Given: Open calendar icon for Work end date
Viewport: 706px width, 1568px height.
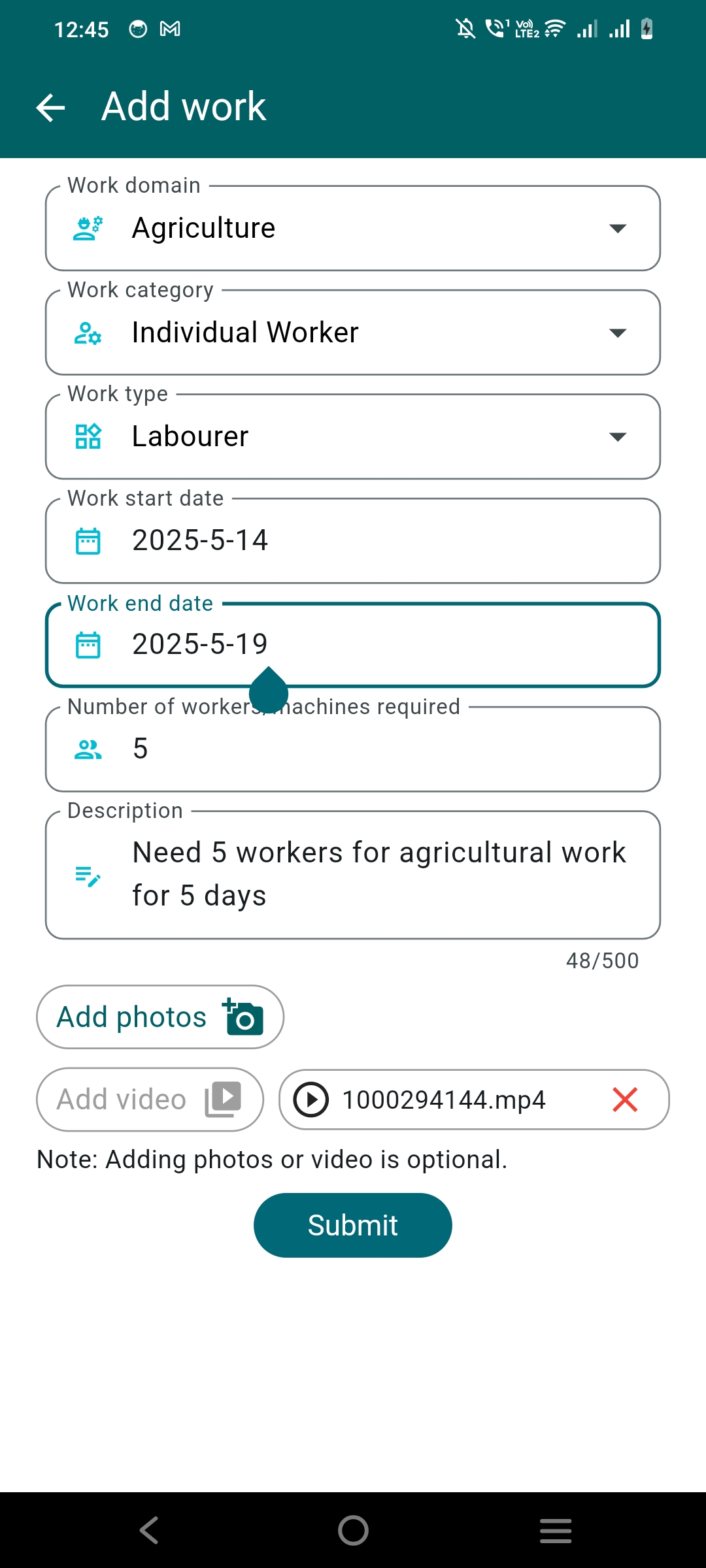Looking at the screenshot, I should point(88,645).
